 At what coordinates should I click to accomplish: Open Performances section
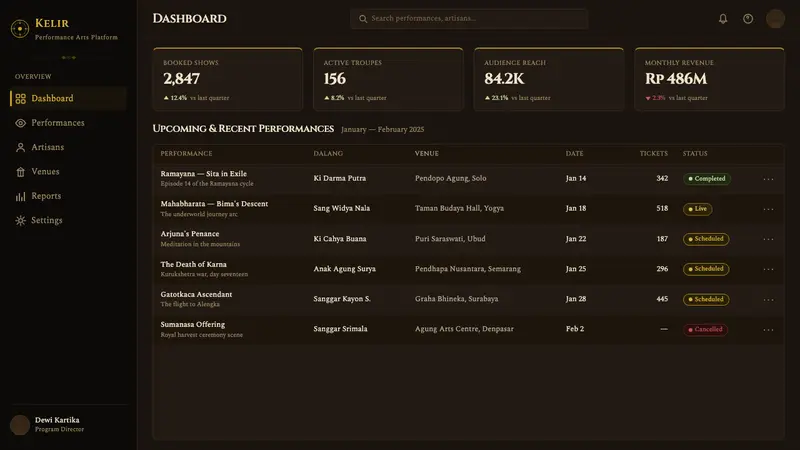68,123
